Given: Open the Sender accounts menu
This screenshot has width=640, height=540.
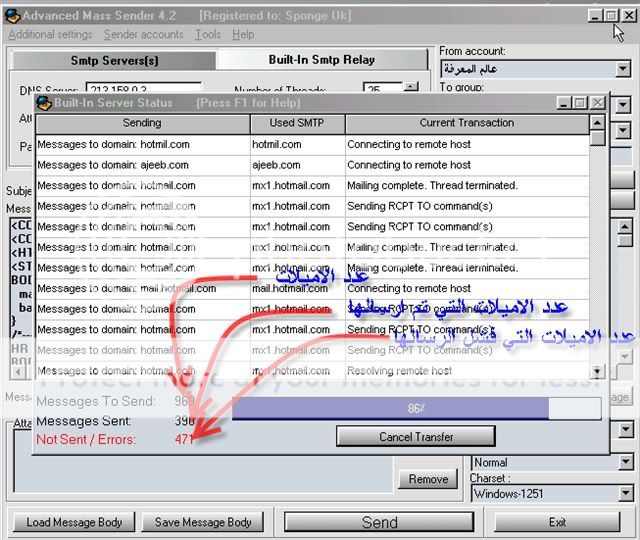Looking at the screenshot, I should click(x=144, y=35).
